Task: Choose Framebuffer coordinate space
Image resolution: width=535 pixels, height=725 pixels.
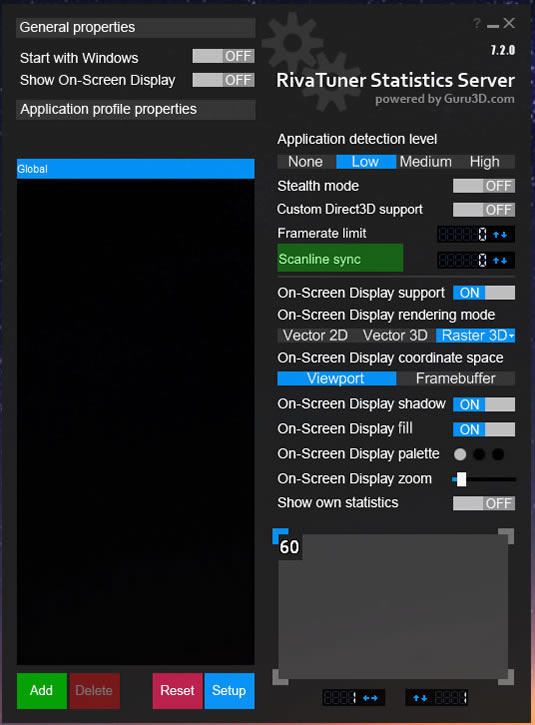Action: pyautogui.click(x=455, y=379)
